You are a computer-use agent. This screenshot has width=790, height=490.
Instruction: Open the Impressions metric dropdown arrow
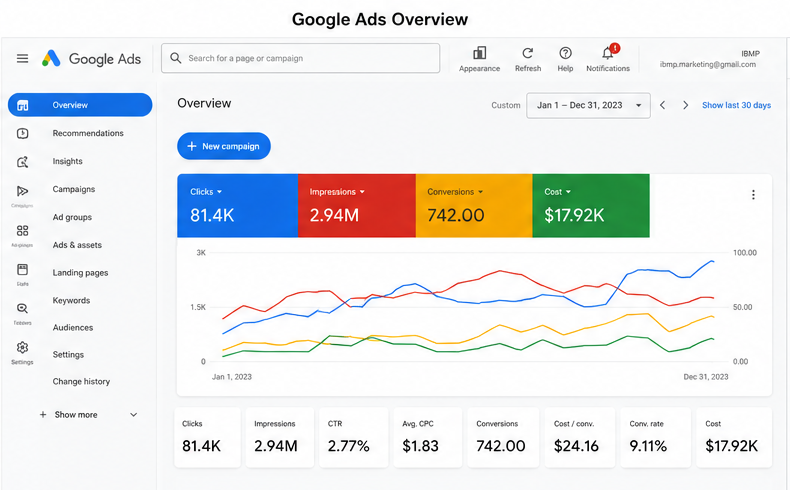tap(362, 192)
